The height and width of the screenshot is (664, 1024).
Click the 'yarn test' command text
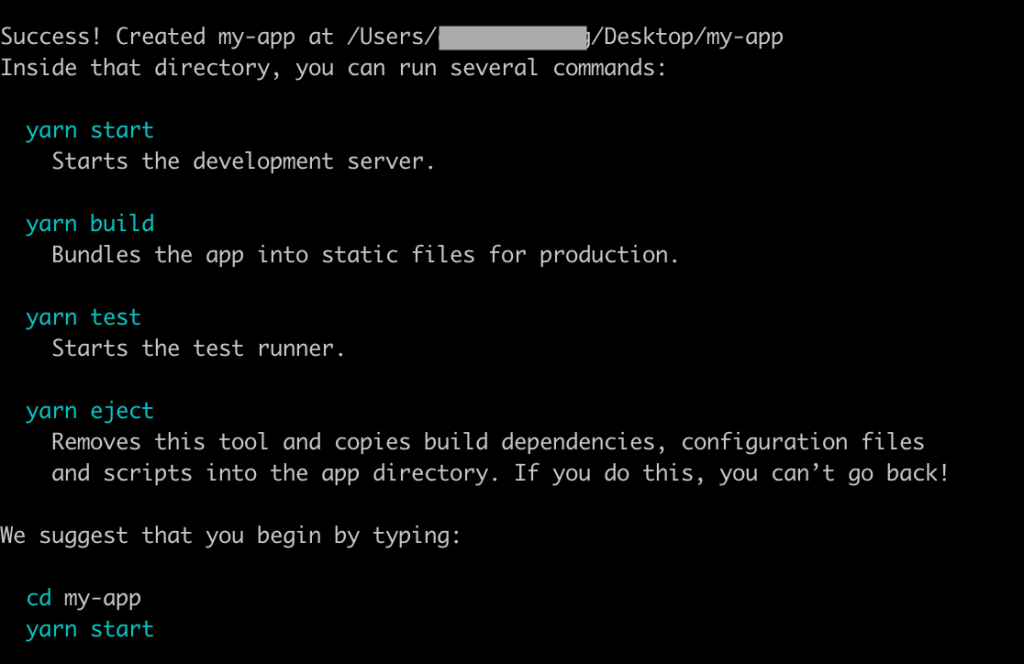(x=84, y=317)
